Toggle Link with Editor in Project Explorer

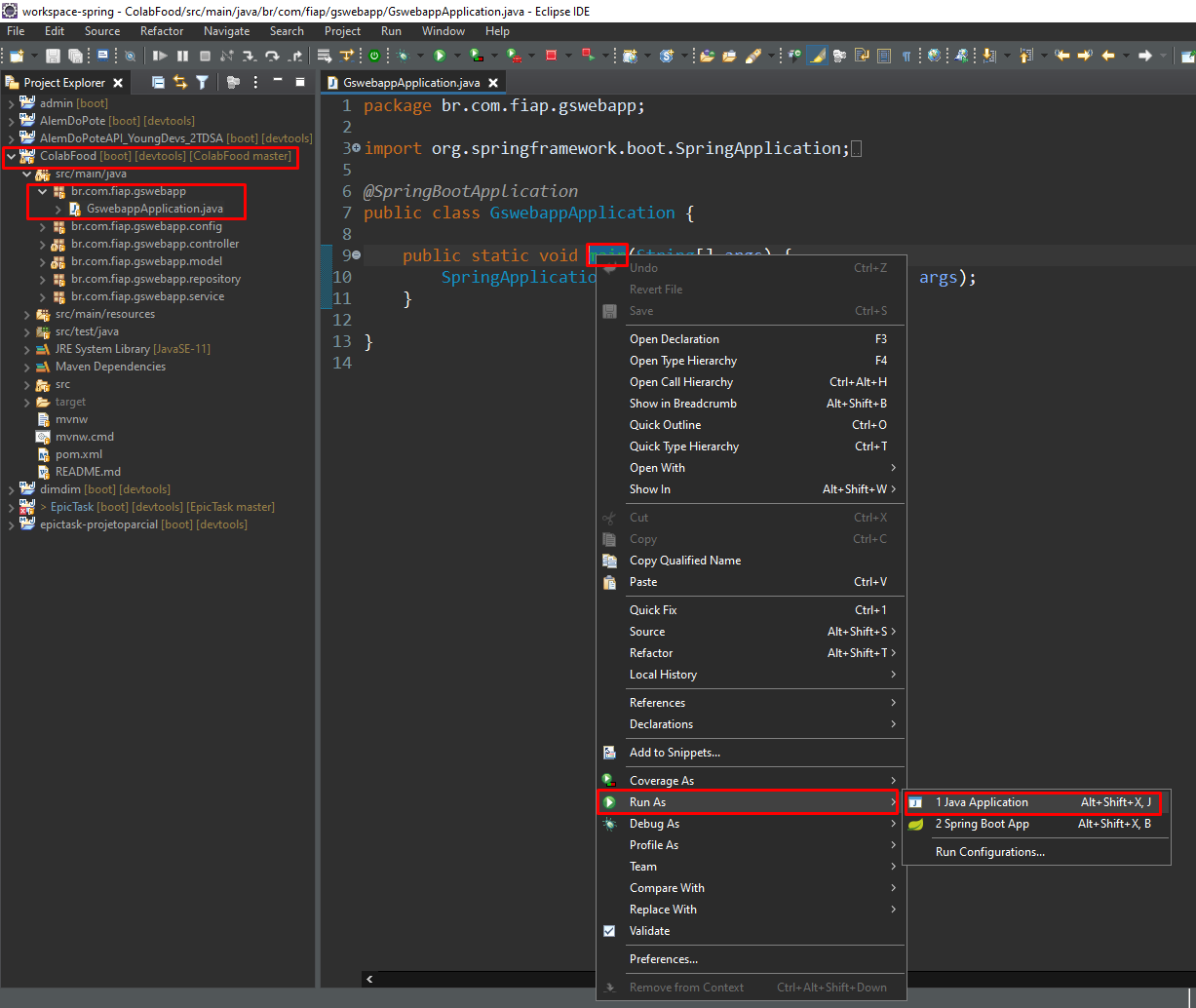pyautogui.click(x=180, y=83)
